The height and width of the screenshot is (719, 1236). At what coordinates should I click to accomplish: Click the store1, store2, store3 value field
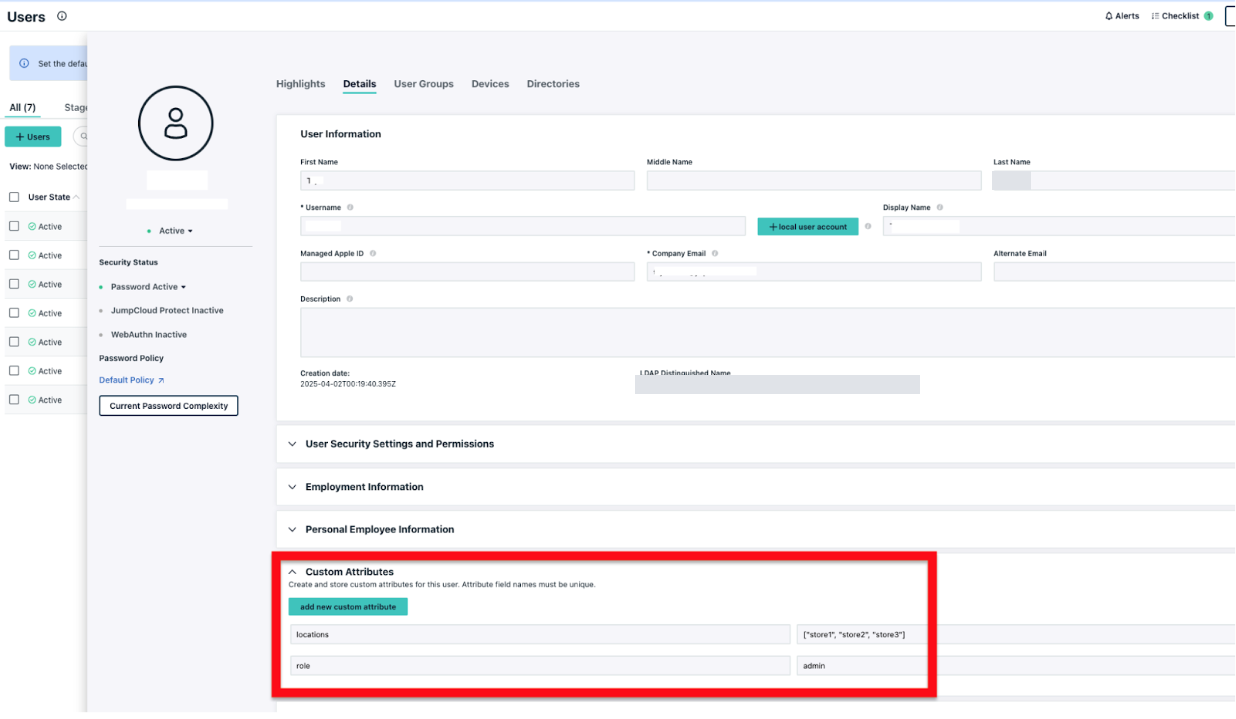coord(1016,634)
